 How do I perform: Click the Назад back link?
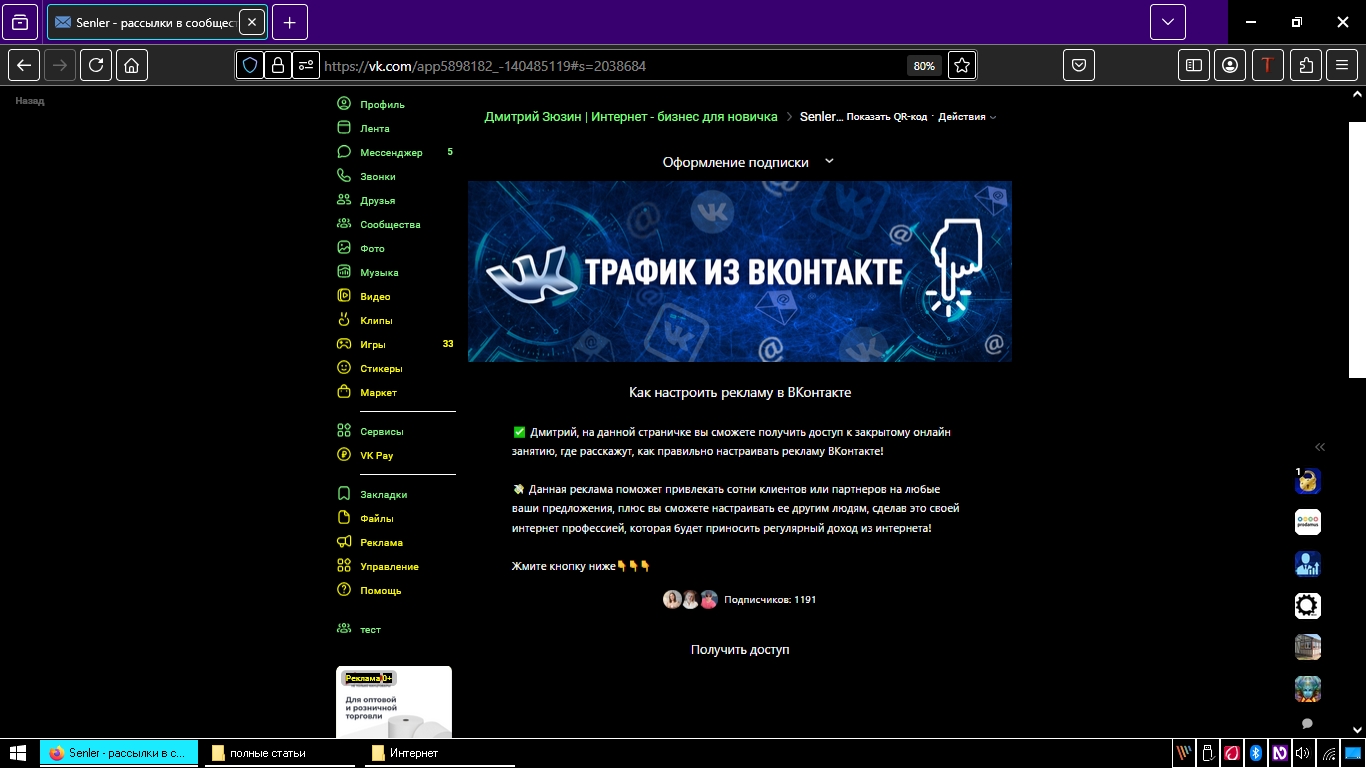(x=30, y=101)
